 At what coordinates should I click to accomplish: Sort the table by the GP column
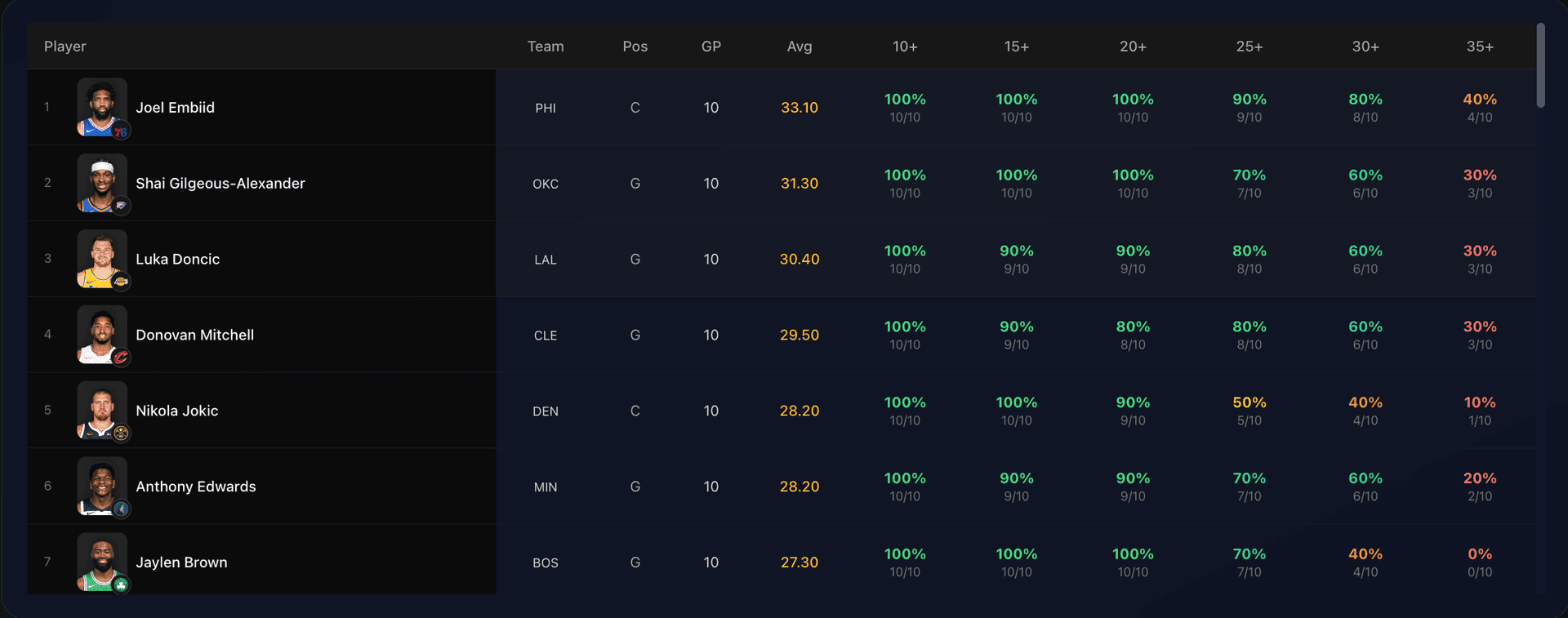click(711, 47)
